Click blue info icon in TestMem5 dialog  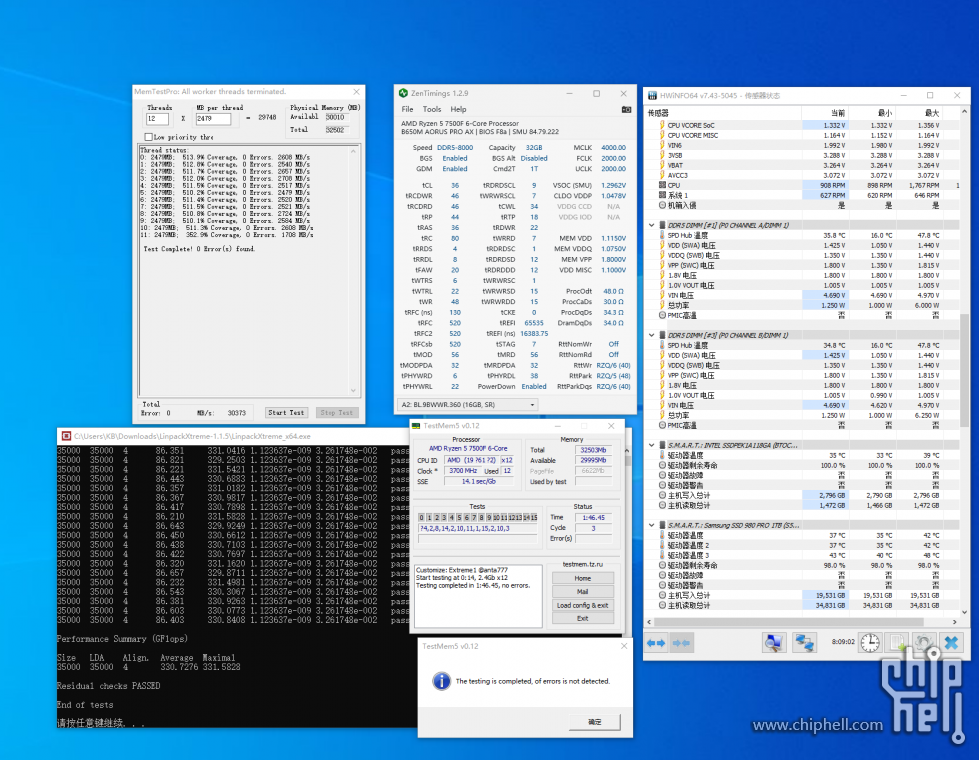[x=441, y=681]
